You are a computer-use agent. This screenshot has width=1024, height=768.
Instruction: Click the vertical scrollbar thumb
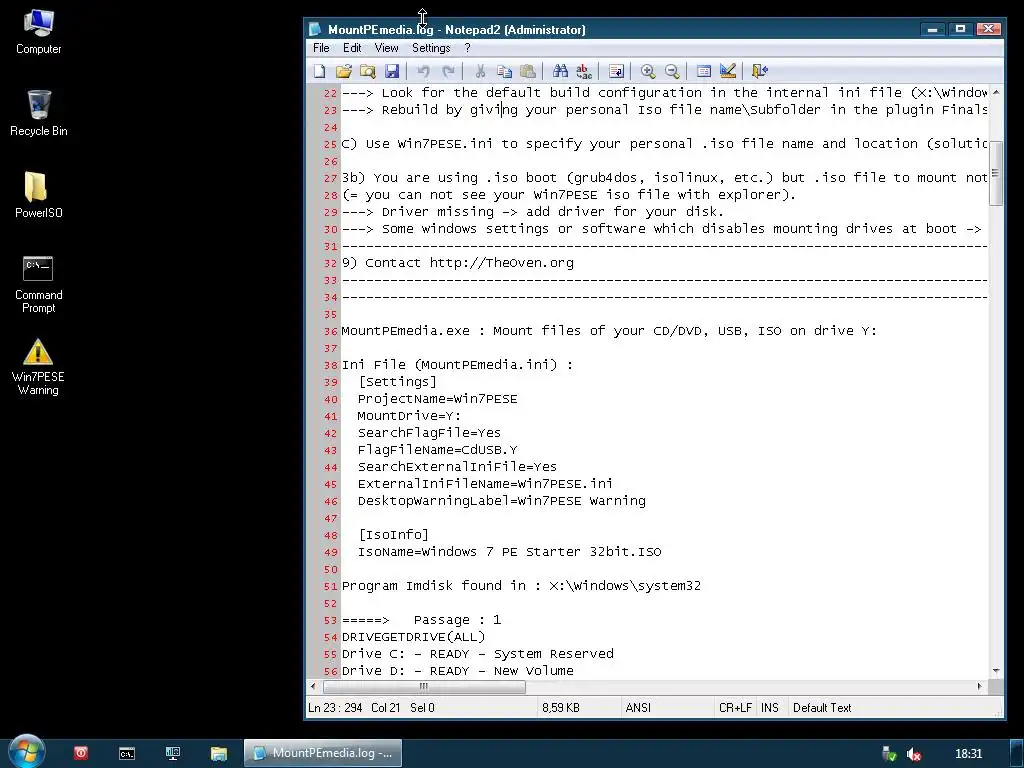tap(996, 173)
